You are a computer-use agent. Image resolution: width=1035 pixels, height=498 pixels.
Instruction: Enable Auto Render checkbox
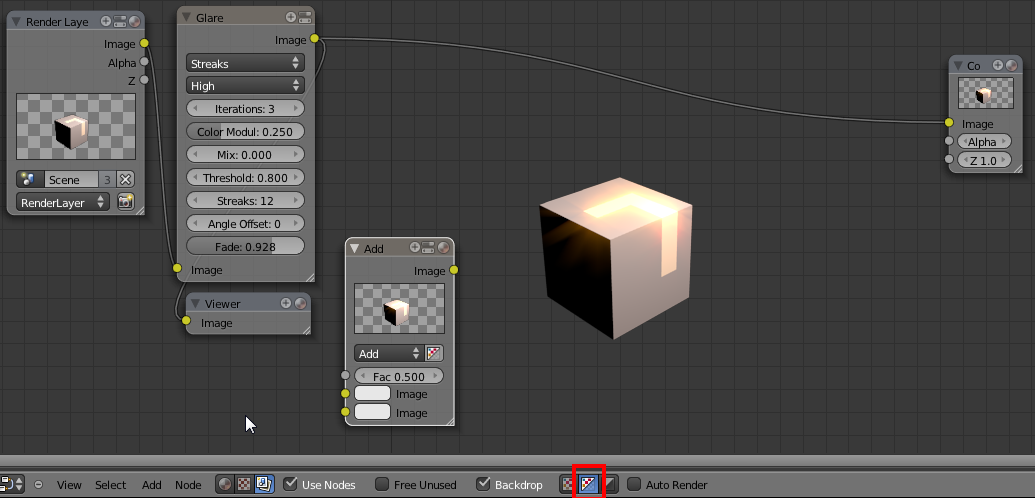(x=634, y=484)
